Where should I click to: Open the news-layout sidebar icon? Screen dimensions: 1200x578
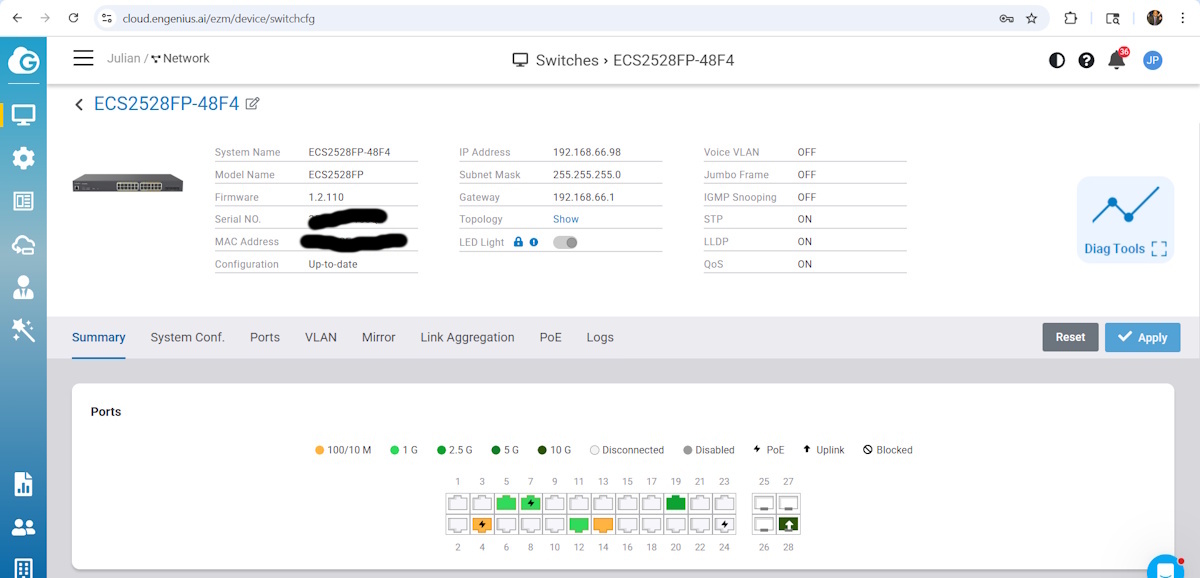23,201
